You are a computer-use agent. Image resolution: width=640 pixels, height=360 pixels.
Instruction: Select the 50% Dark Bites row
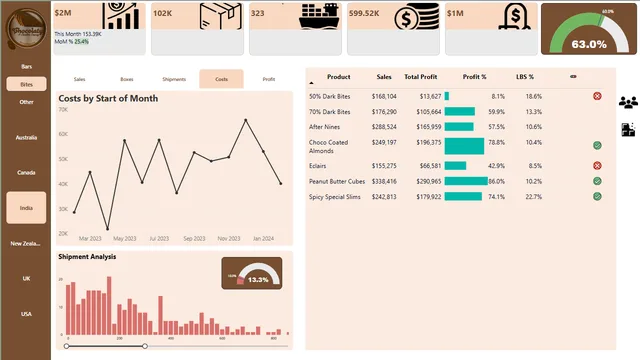click(456, 96)
